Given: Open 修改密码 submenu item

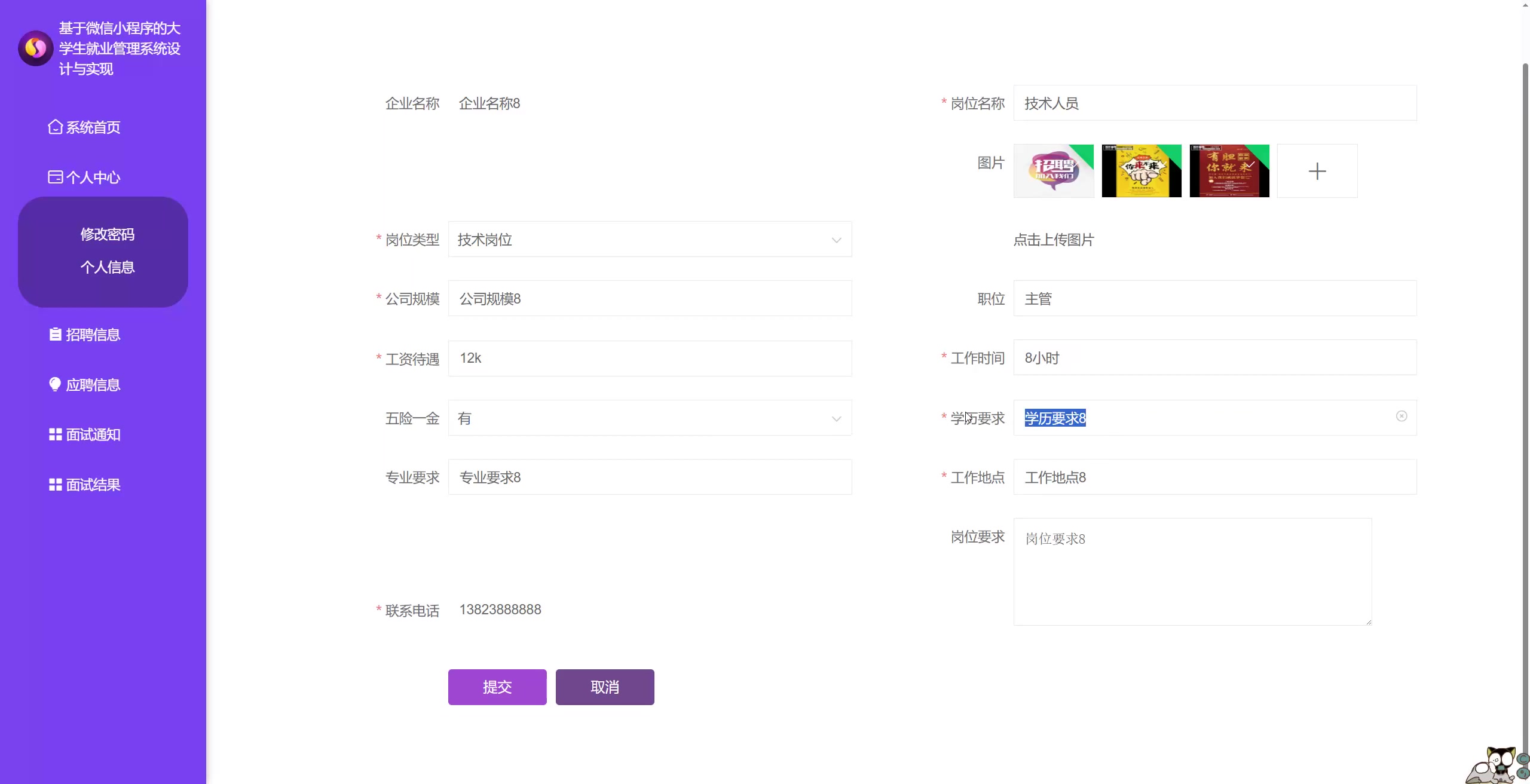Looking at the screenshot, I should click(108, 234).
